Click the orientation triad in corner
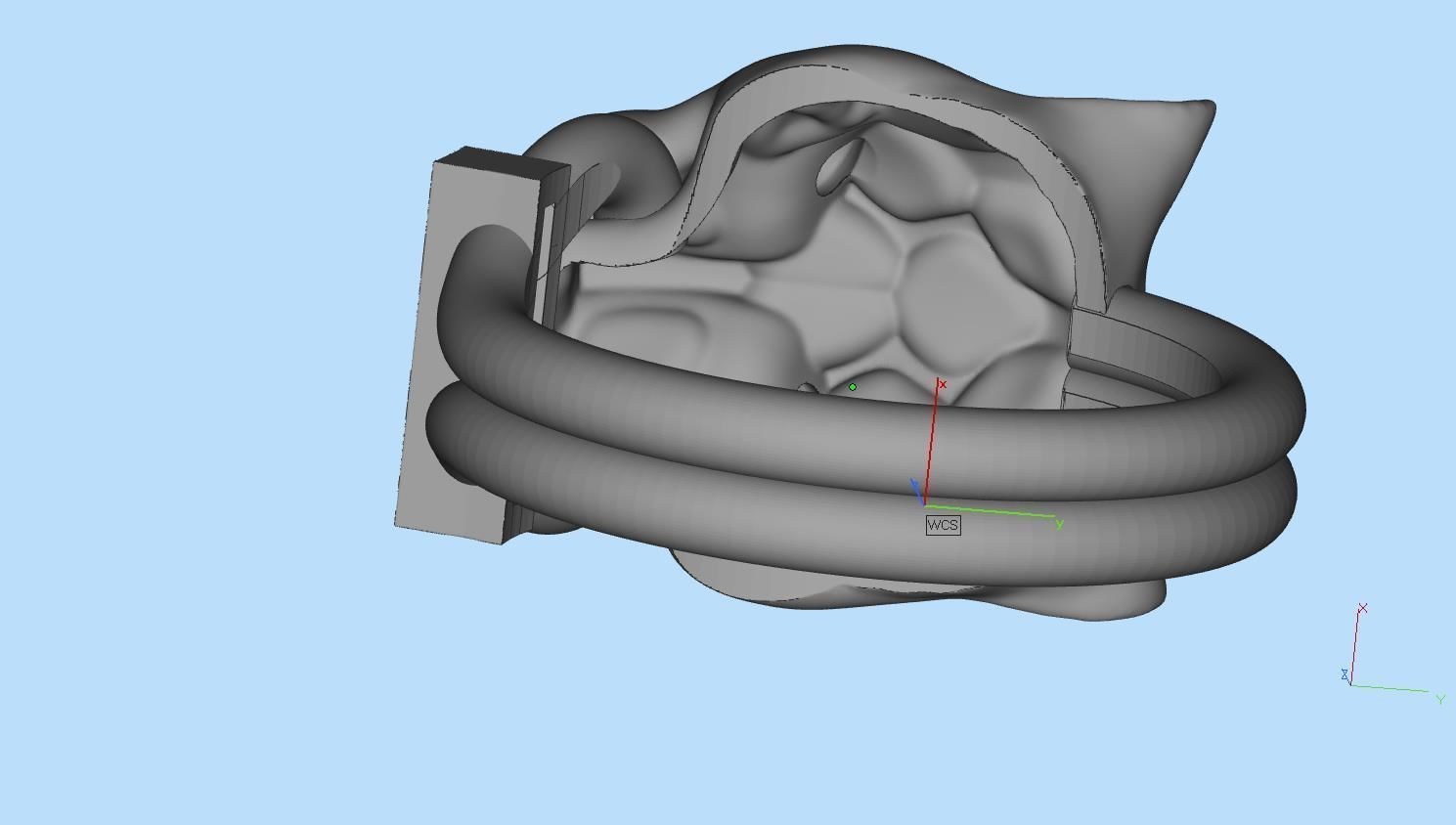 pyautogui.click(x=1393, y=654)
